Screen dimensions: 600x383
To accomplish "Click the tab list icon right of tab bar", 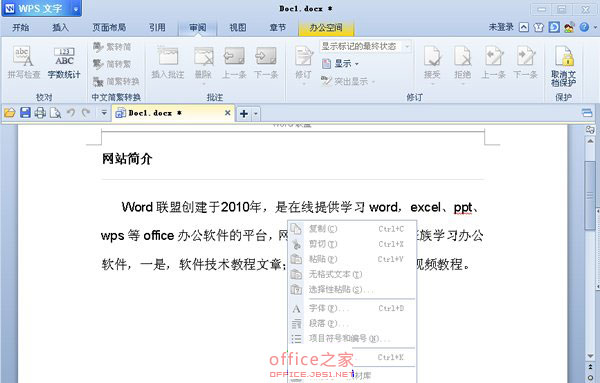I will pos(587,112).
